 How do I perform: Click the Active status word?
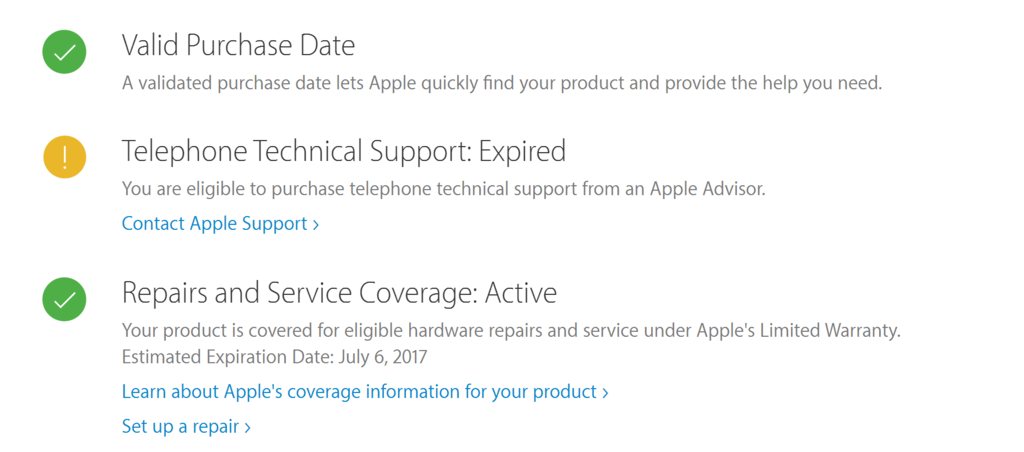click(521, 293)
